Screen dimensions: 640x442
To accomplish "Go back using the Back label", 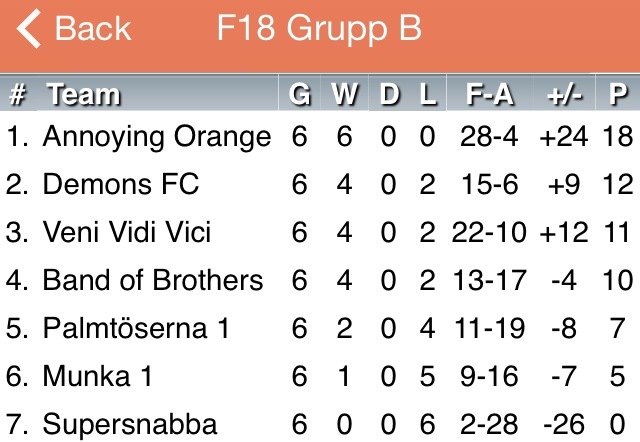I will [x=93, y=29].
